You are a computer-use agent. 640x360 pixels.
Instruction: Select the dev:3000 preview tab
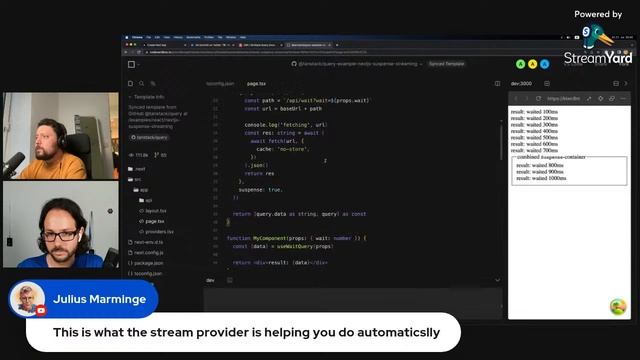click(521, 84)
